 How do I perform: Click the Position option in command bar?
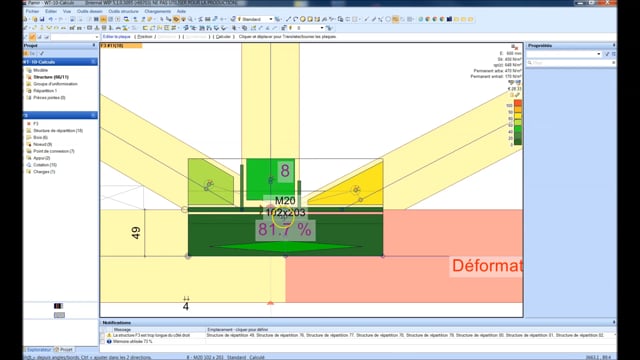[145, 37]
